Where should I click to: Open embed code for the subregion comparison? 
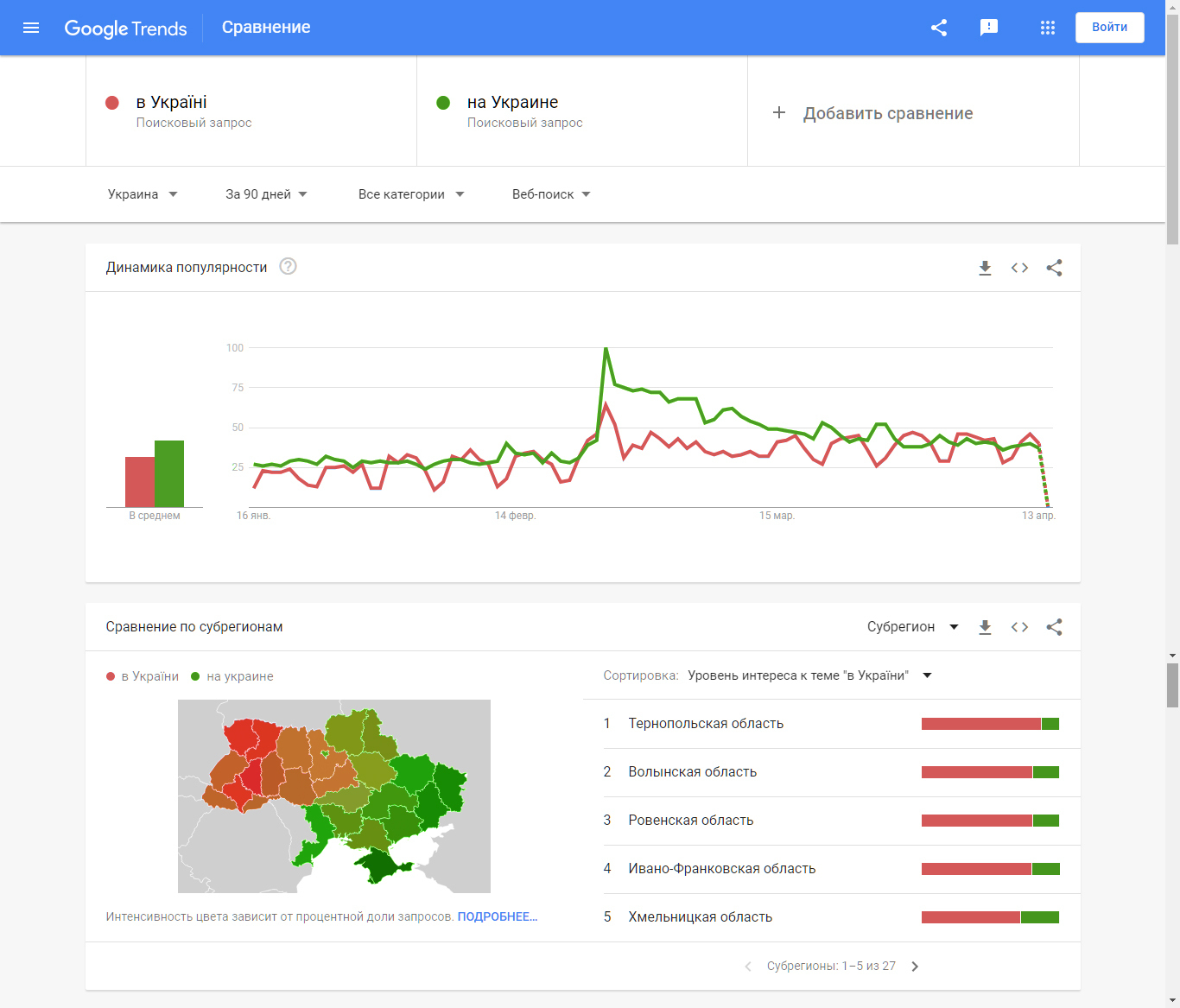point(1019,627)
